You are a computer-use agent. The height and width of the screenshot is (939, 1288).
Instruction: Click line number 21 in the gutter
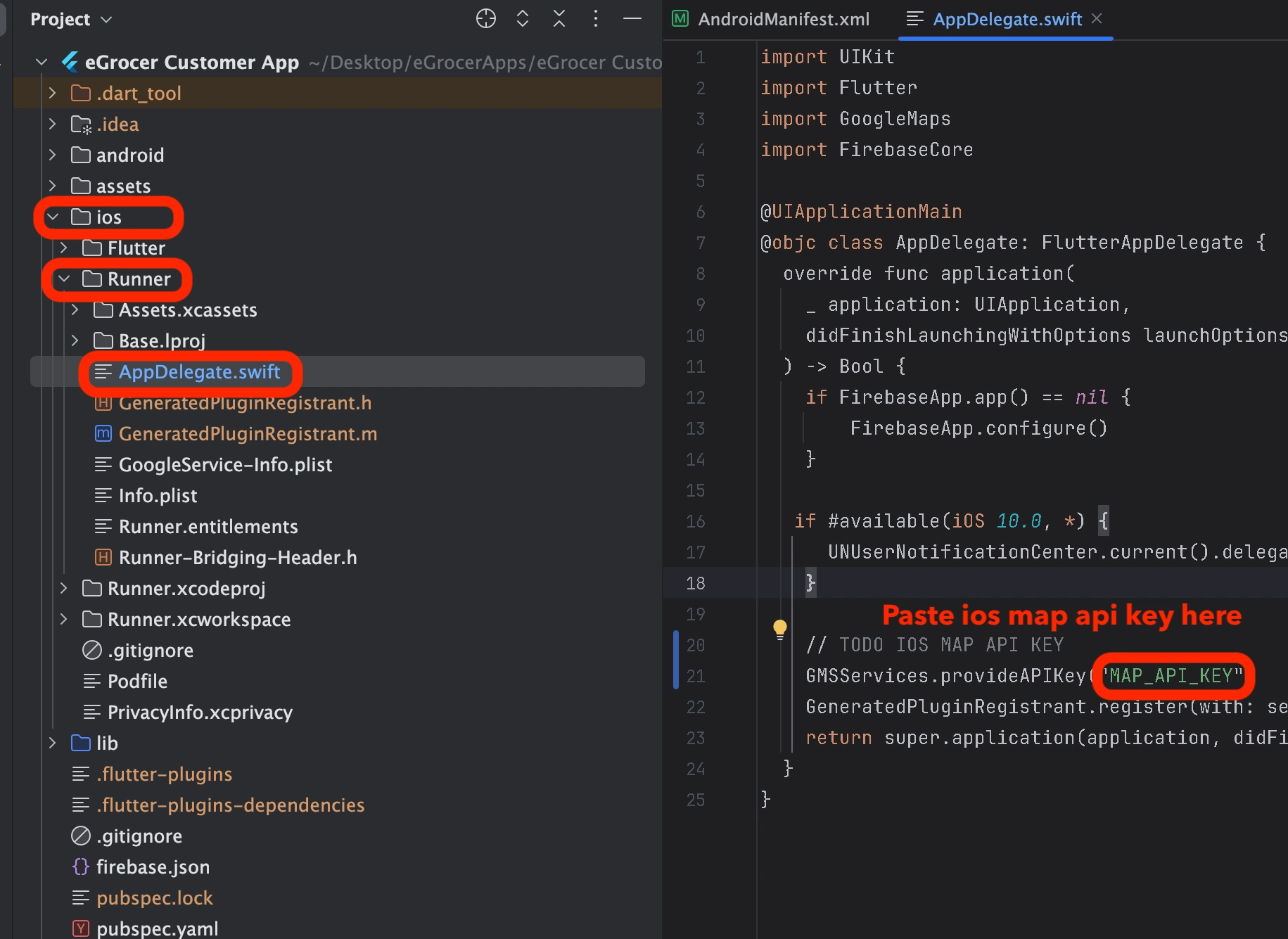point(695,676)
